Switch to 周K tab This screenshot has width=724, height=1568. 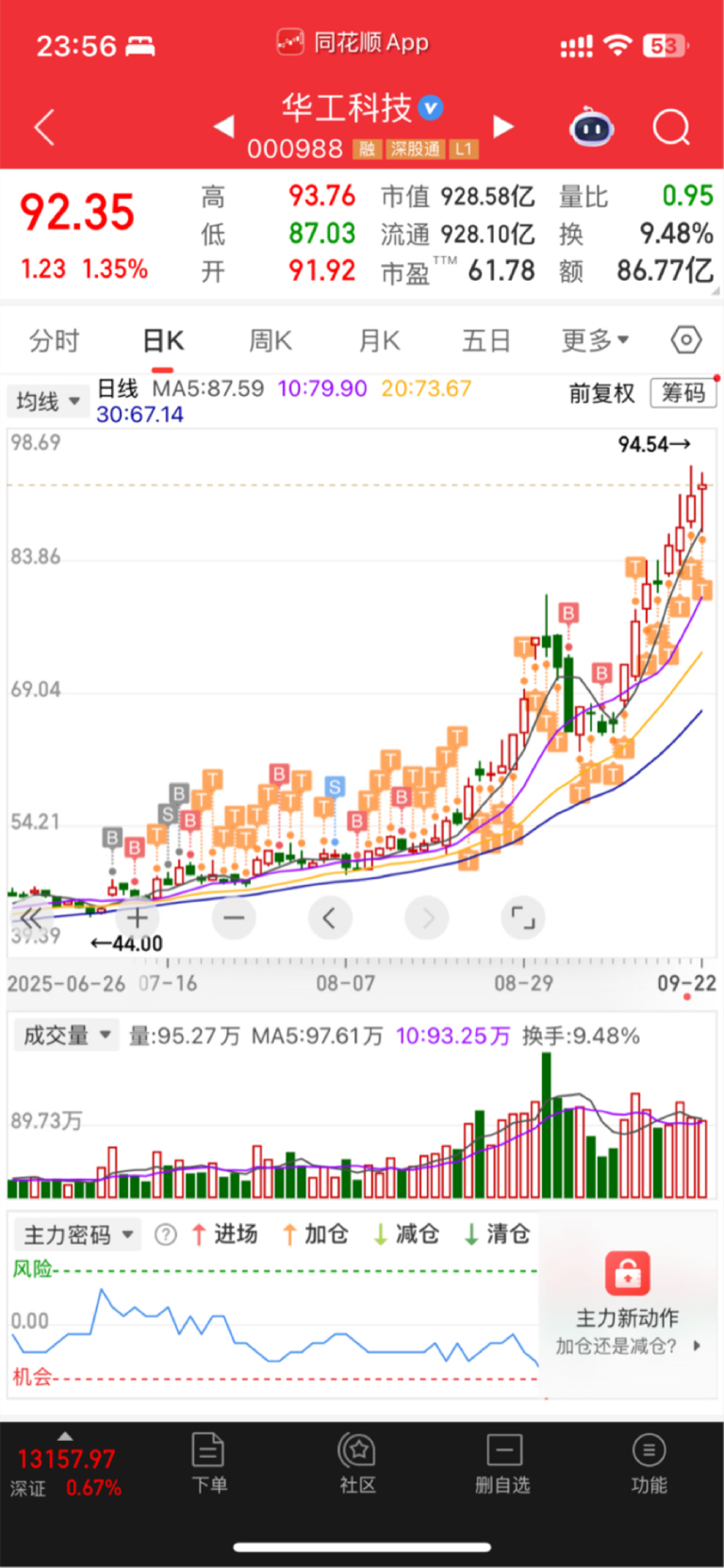point(271,340)
